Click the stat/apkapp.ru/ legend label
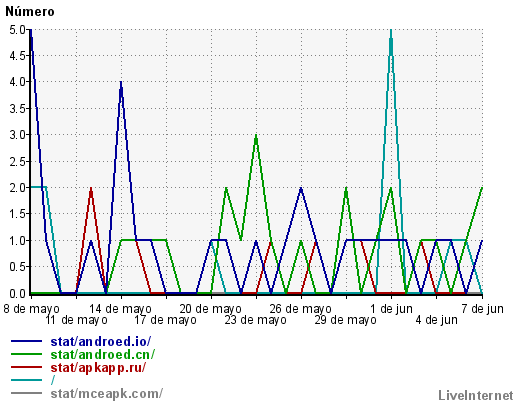Viewport: 520px width, 405px height. click(98, 368)
